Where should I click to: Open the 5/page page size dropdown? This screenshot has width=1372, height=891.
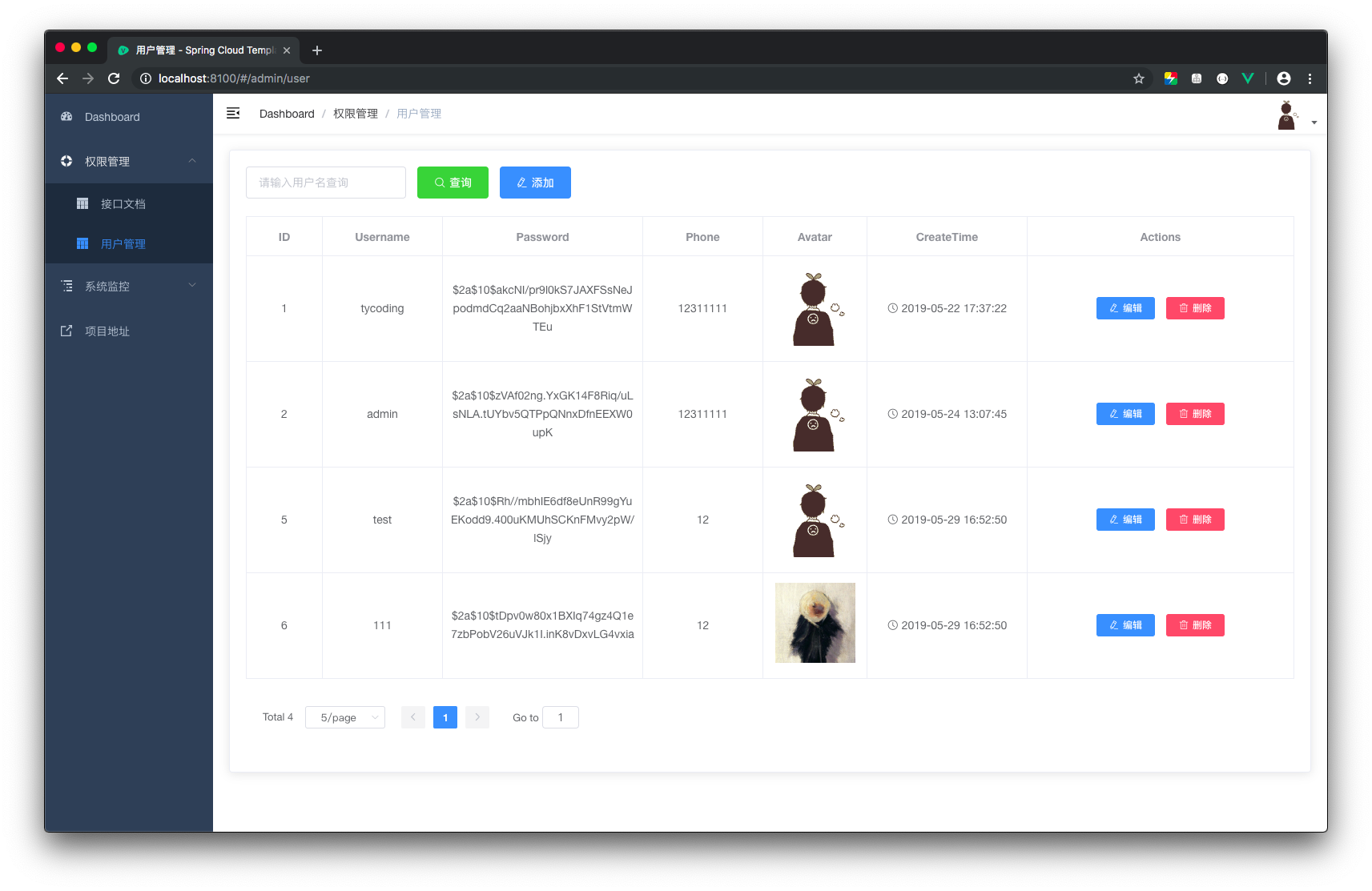pos(345,717)
